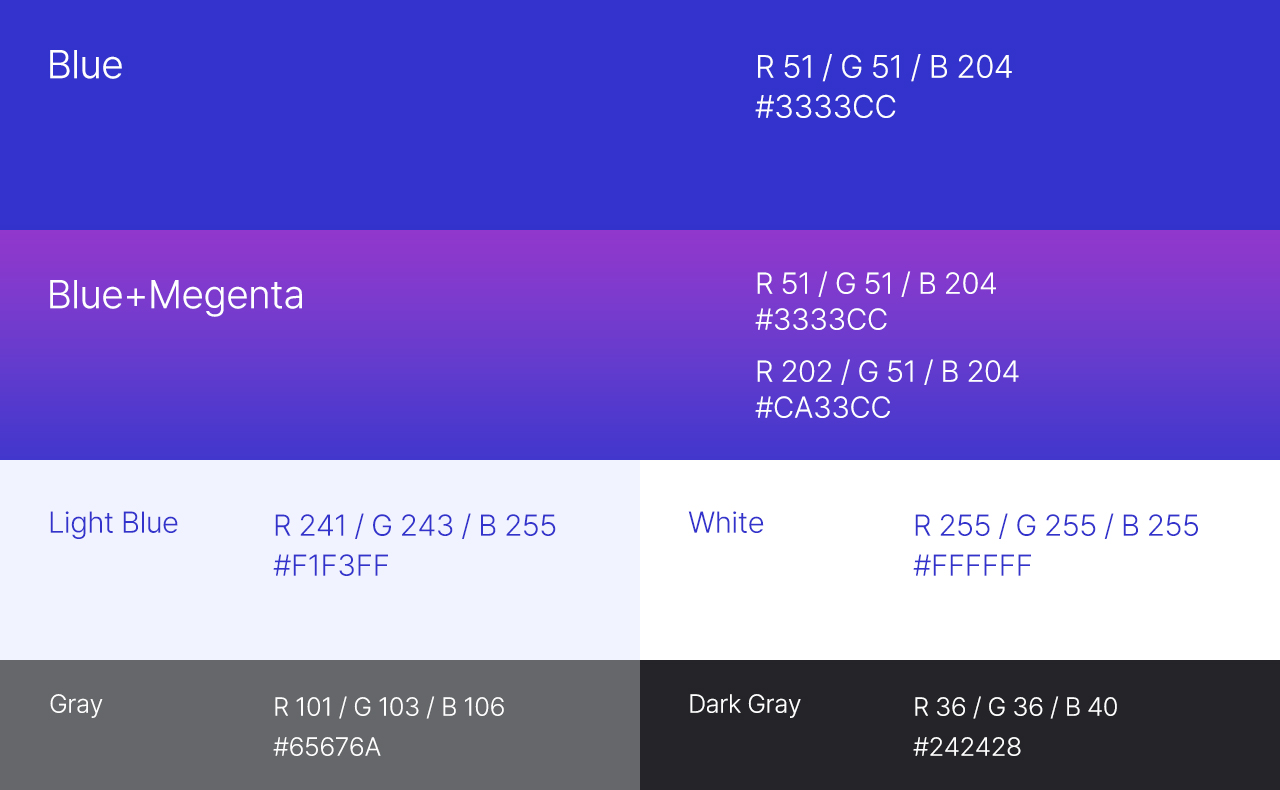Select RGB text R 202 / G 51 / B 204

[x=887, y=372]
